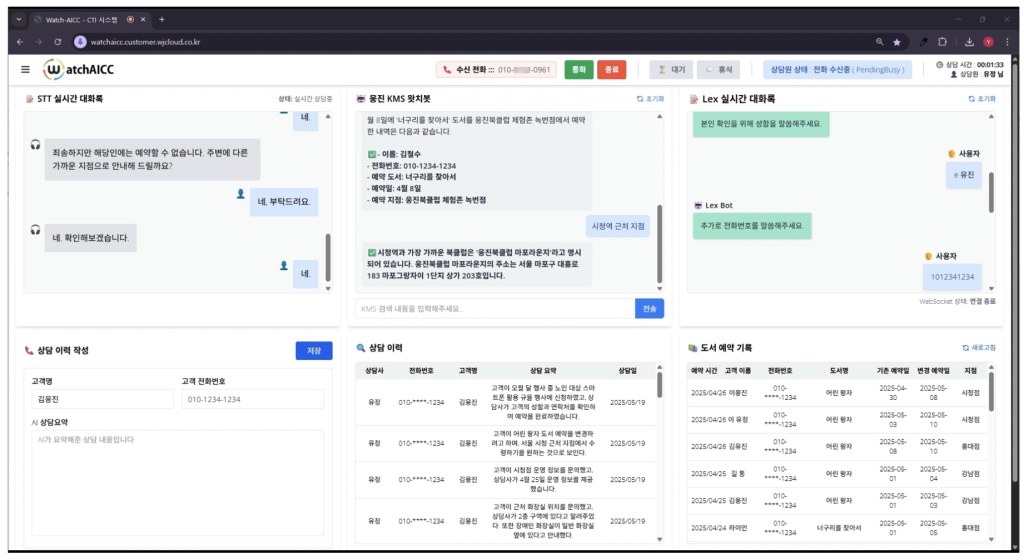This screenshot has height=560, width=1024.
Task: Click the blue 전송 send button
Action: click(x=649, y=309)
